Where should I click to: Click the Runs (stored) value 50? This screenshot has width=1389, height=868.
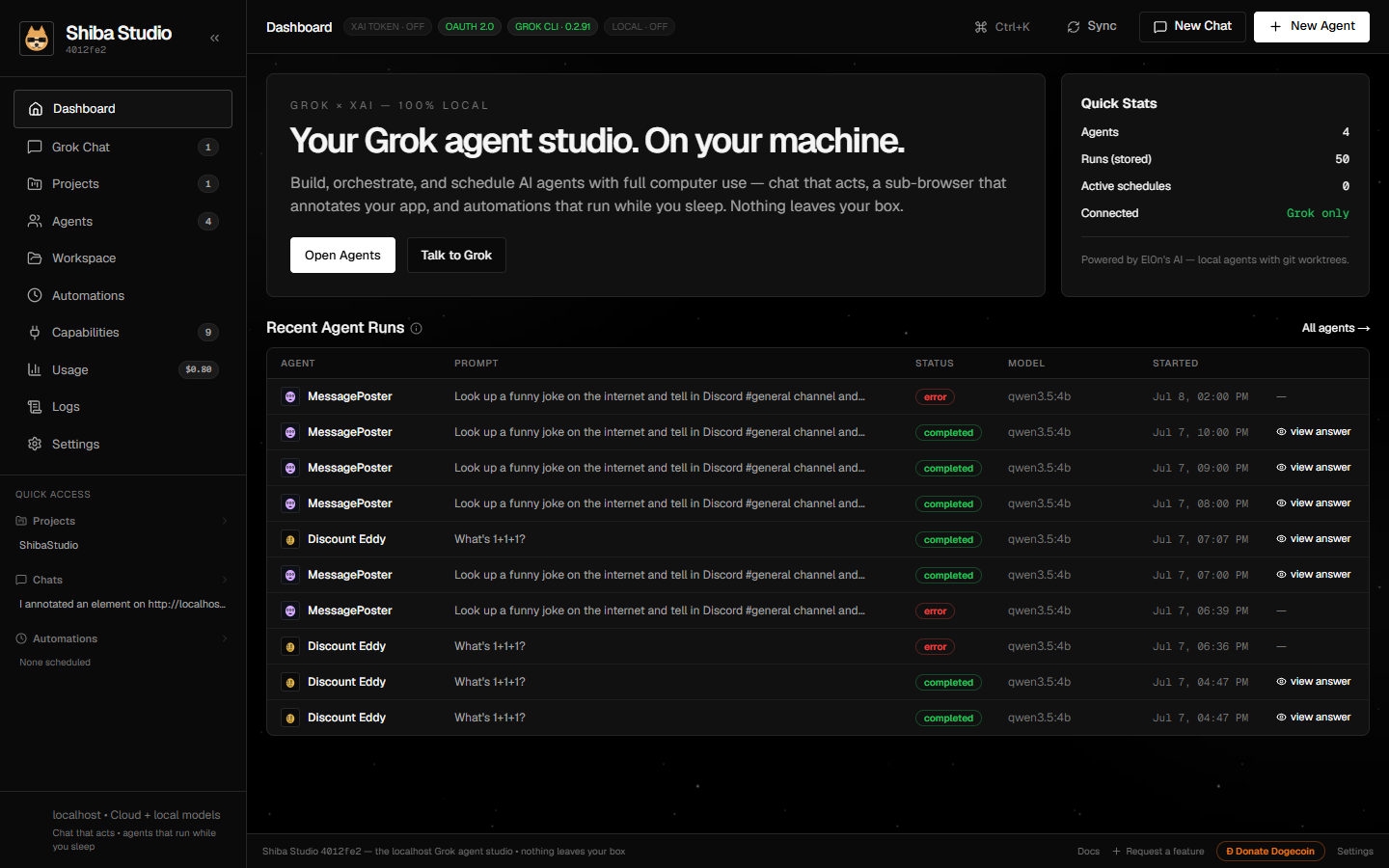(1343, 159)
